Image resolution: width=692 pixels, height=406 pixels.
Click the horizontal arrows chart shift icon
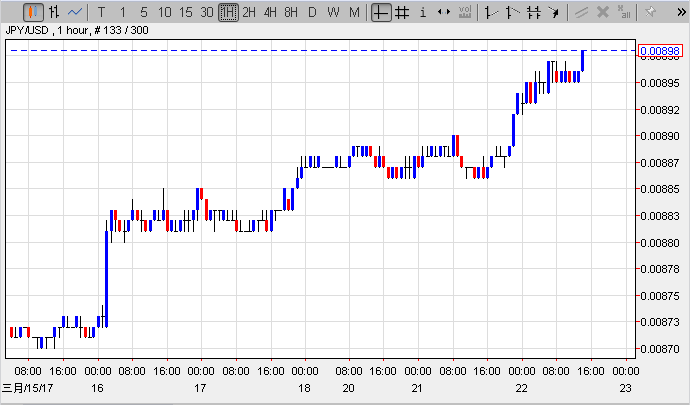(444, 12)
